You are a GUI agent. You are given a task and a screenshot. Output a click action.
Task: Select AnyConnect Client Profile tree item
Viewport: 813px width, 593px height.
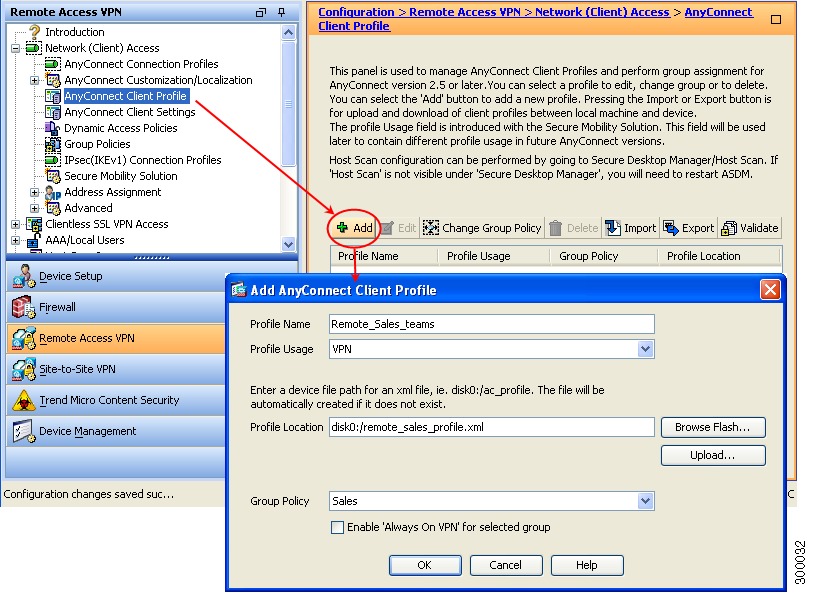point(125,96)
